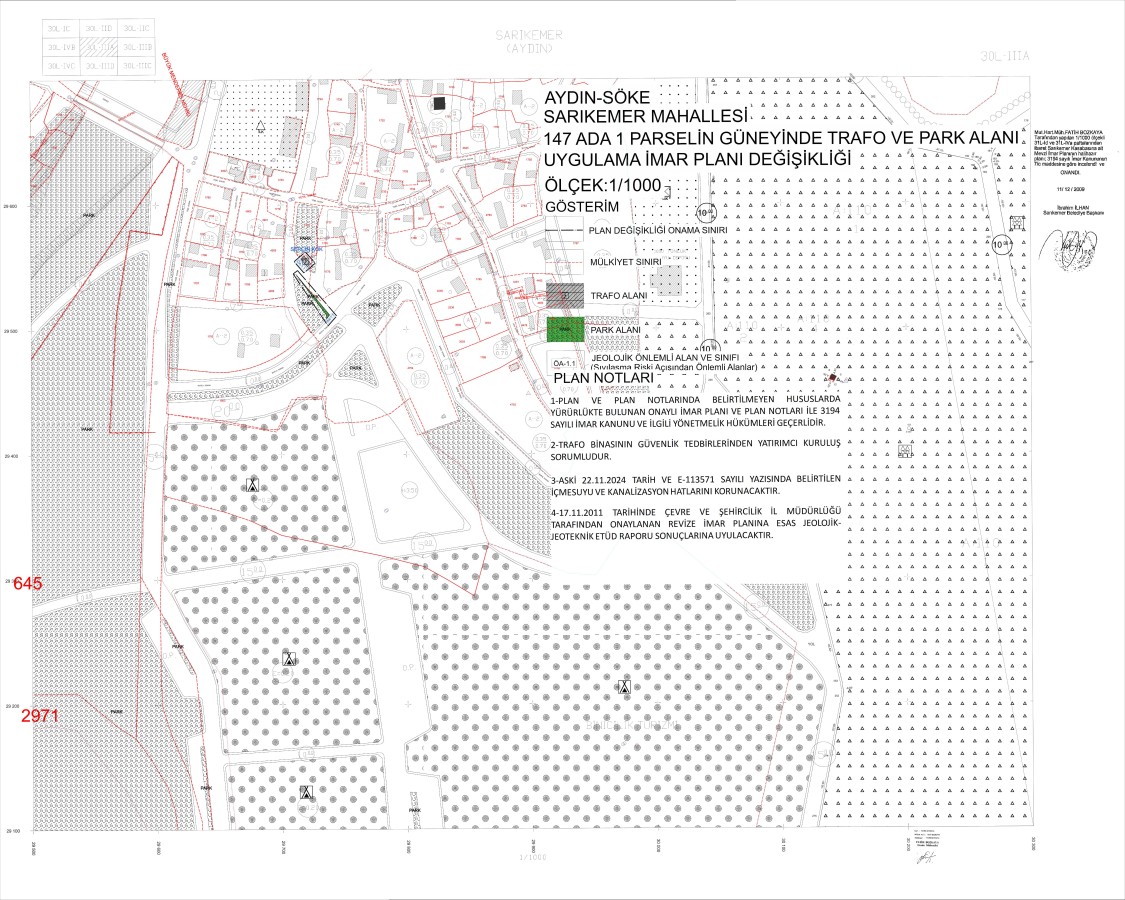This screenshot has width=1125, height=900.
Task: Click the tent symbol in the largest dotted block
Action: [x=624, y=686]
